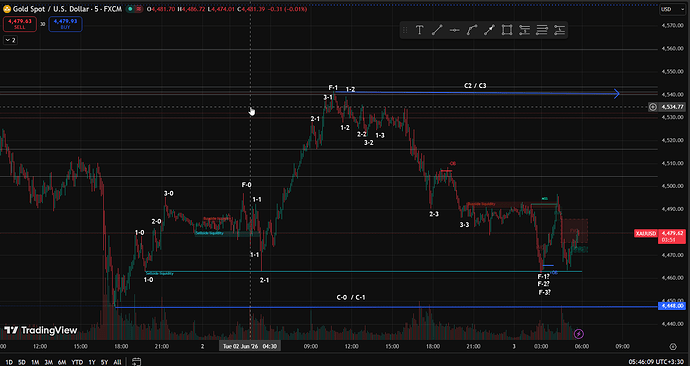The width and height of the screenshot is (690, 366).
Task: Click the BUY 4,479.93 button
Action: tap(66, 24)
